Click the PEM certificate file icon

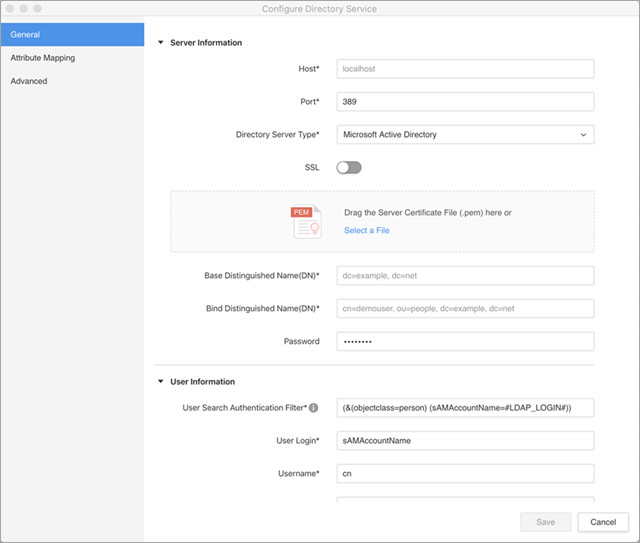pyautogui.click(x=306, y=222)
